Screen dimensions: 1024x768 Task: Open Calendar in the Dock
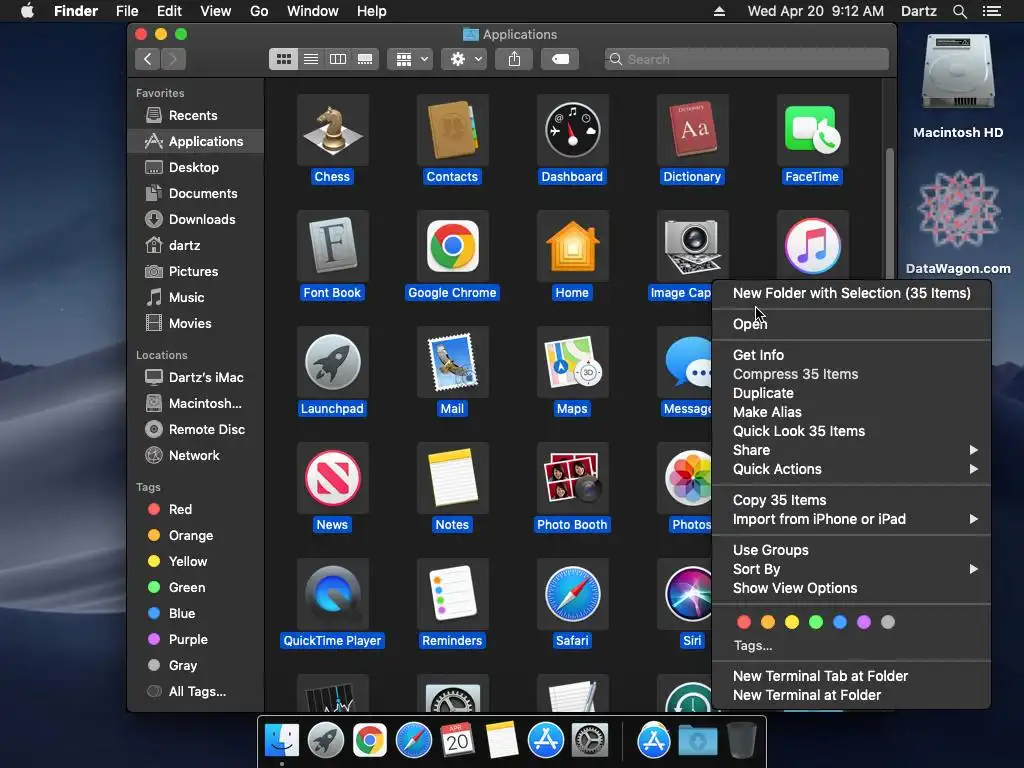click(457, 741)
